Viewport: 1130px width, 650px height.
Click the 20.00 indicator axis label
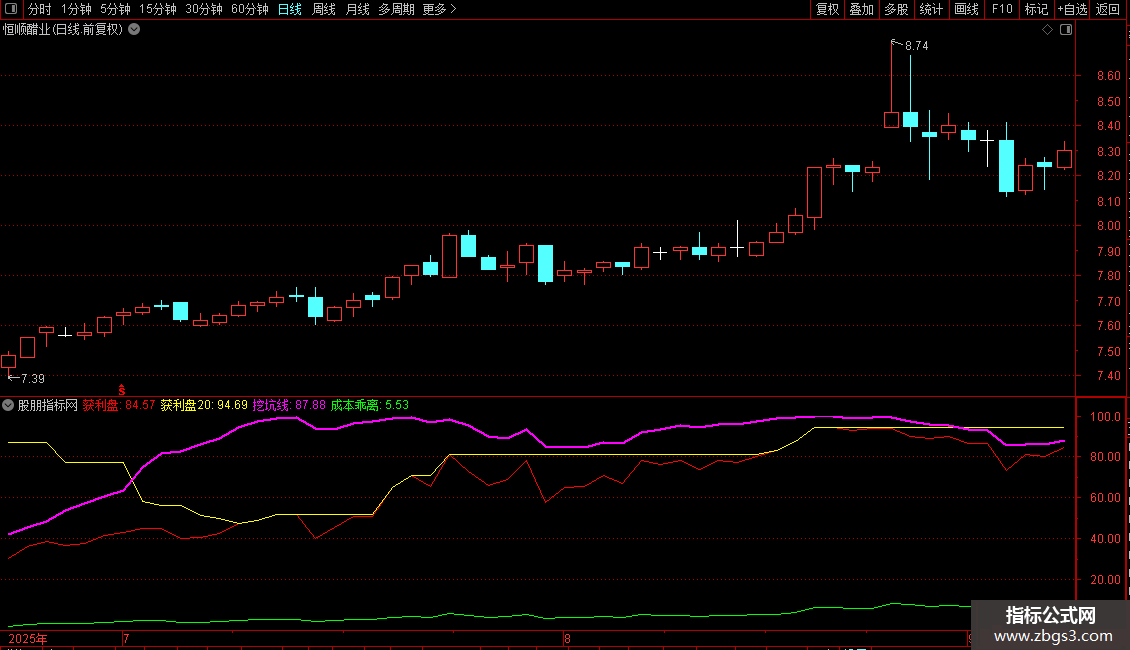[x=1105, y=579]
